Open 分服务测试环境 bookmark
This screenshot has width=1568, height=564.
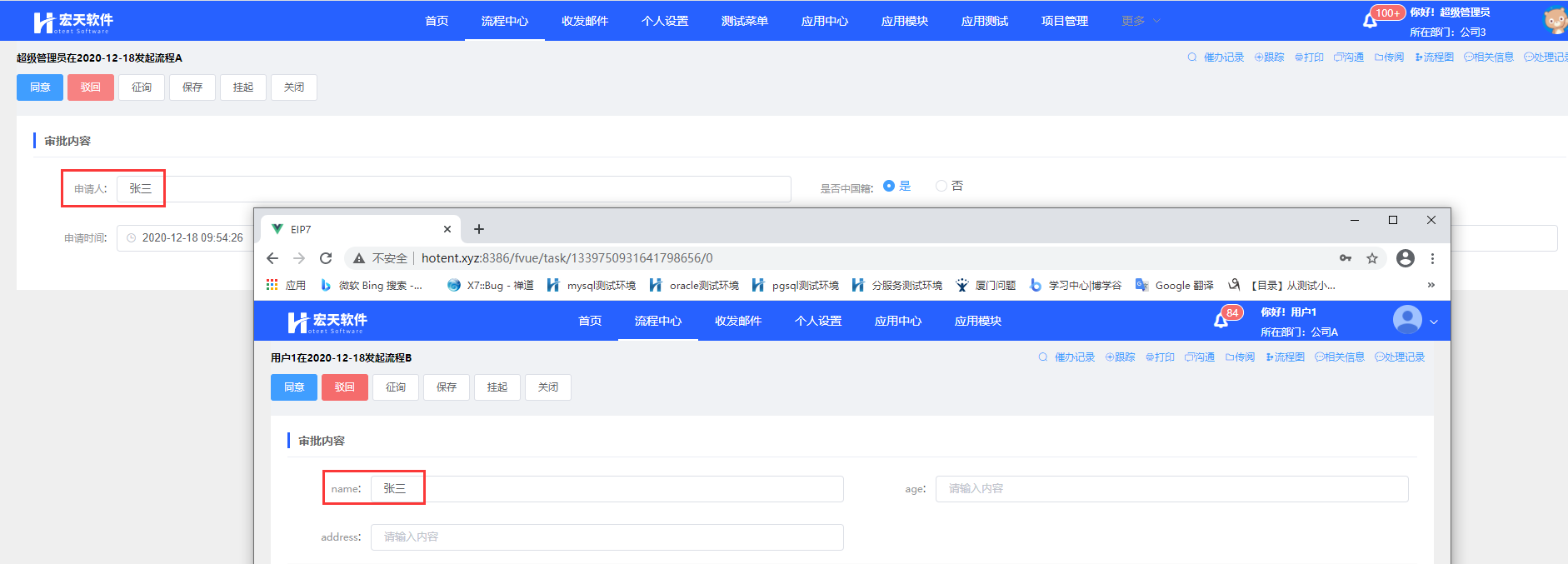[897, 285]
